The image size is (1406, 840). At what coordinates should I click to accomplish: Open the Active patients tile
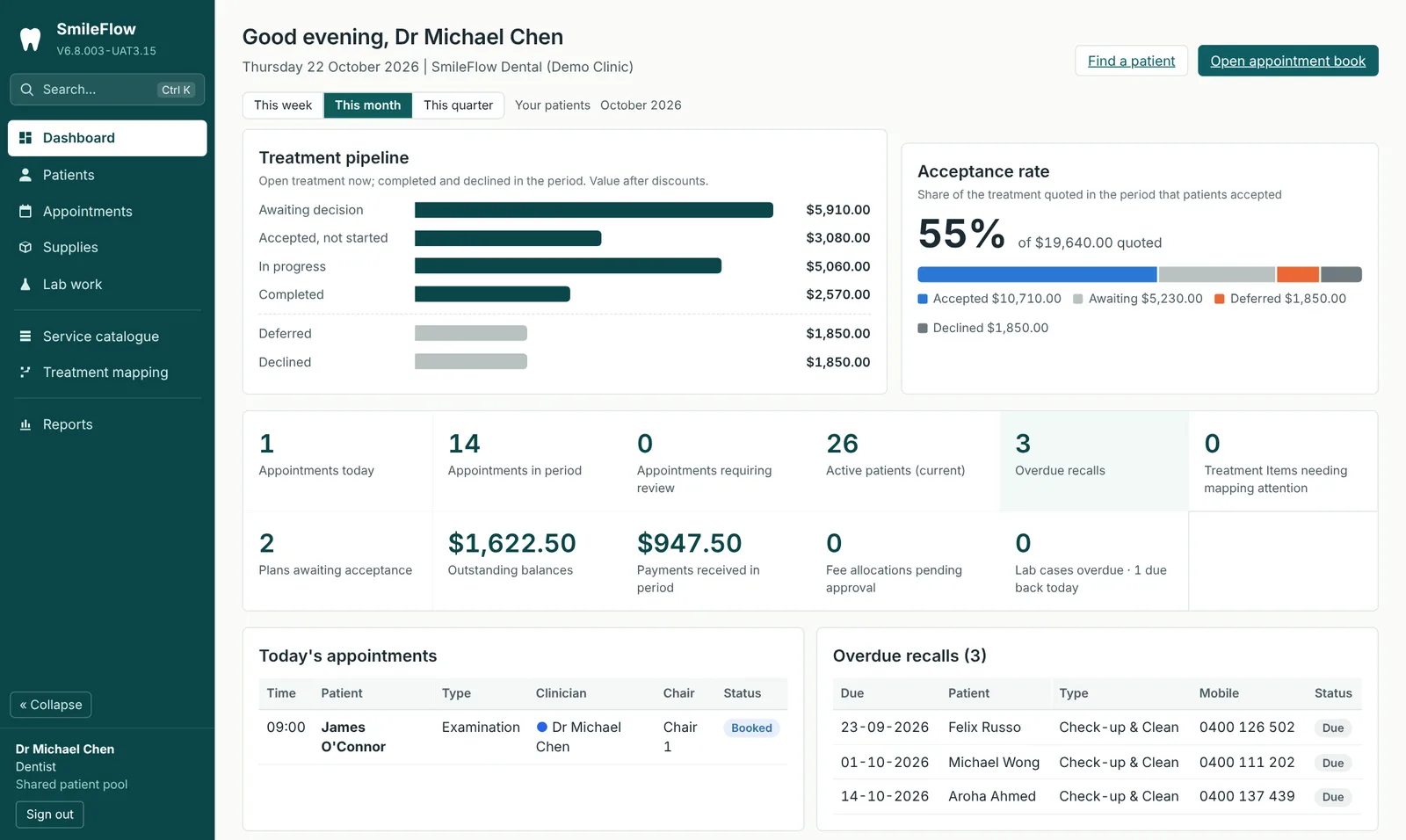pyautogui.click(x=905, y=461)
